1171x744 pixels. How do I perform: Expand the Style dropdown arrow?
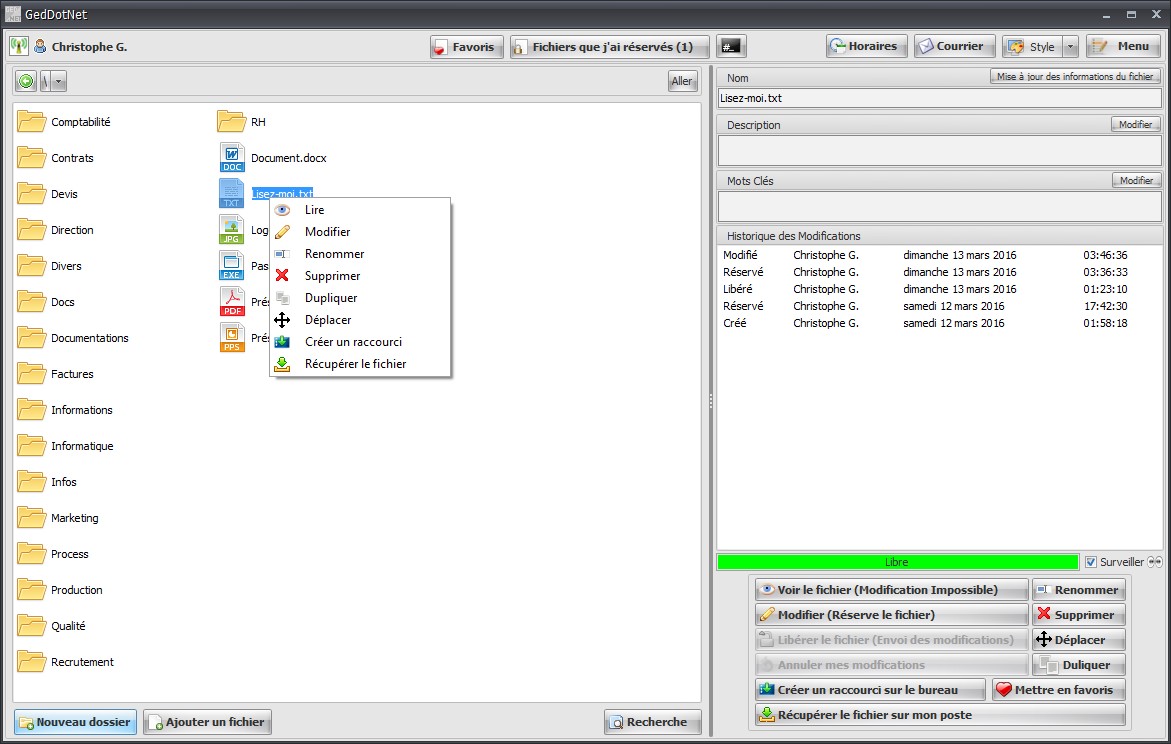(1070, 46)
